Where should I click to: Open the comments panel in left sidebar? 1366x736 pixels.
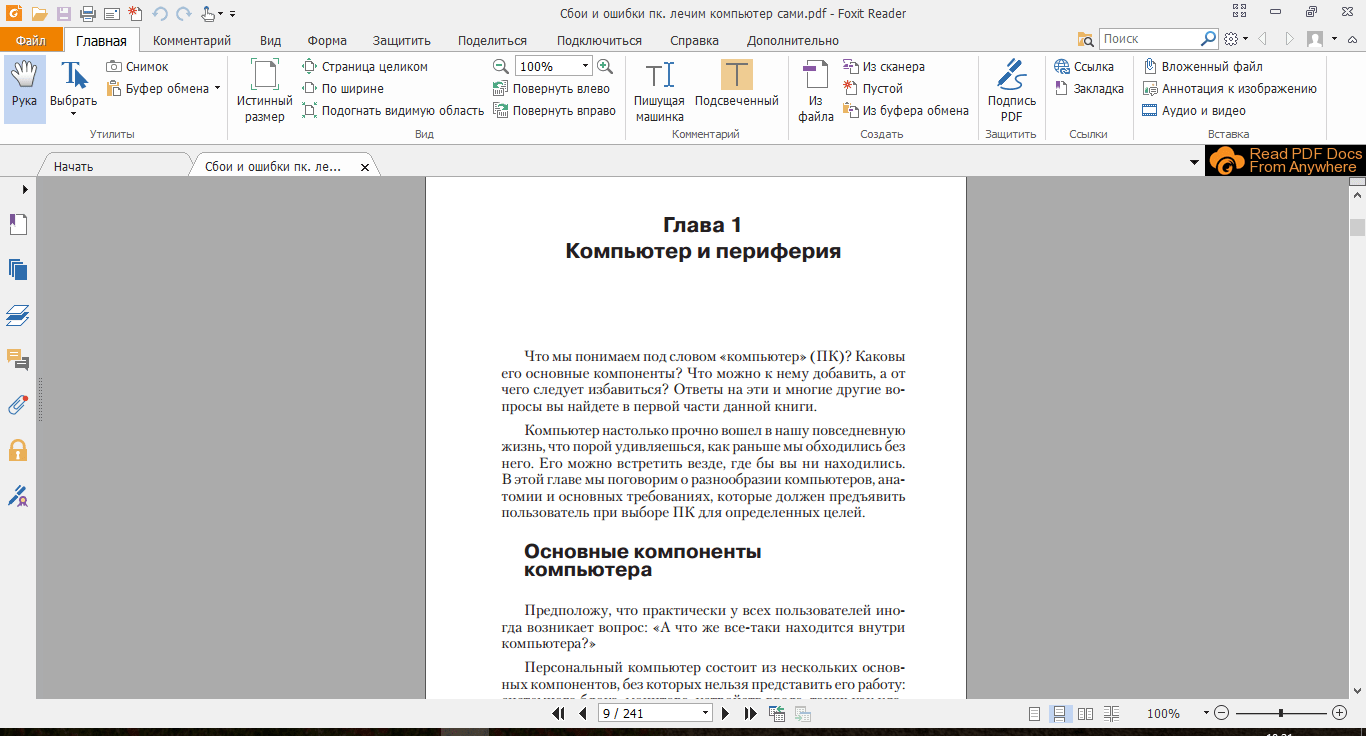click(17, 359)
